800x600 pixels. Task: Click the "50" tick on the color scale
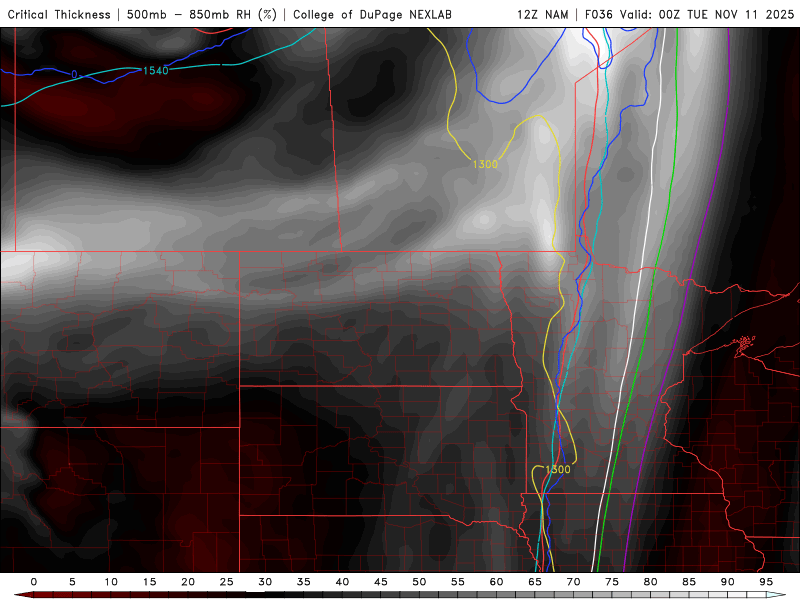pos(419,582)
